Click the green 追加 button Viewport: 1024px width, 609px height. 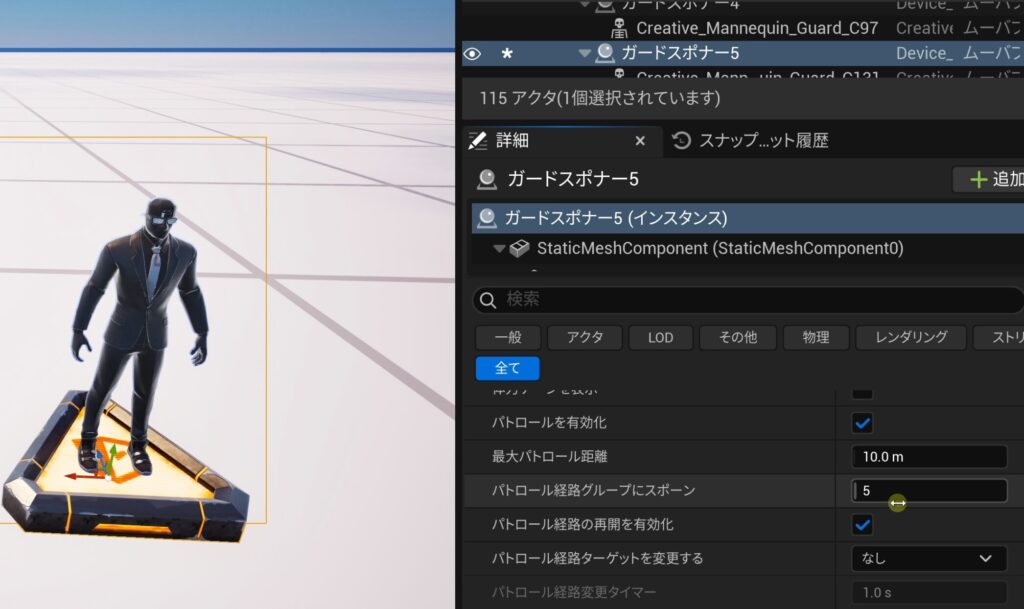click(x=989, y=180)
